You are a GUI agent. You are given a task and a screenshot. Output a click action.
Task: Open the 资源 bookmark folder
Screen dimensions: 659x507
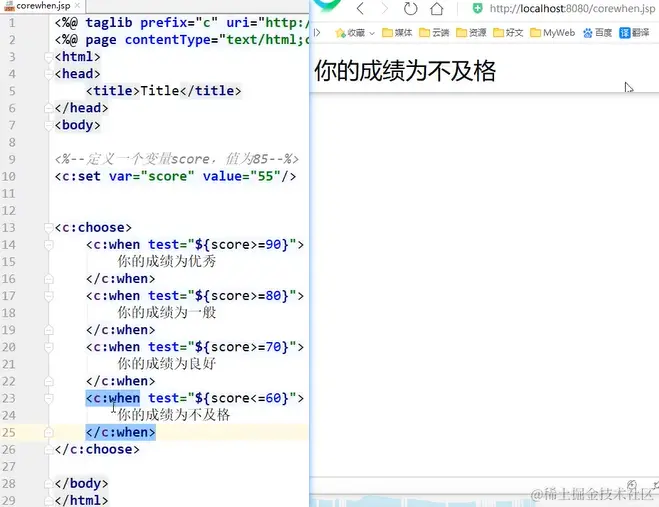471,33
